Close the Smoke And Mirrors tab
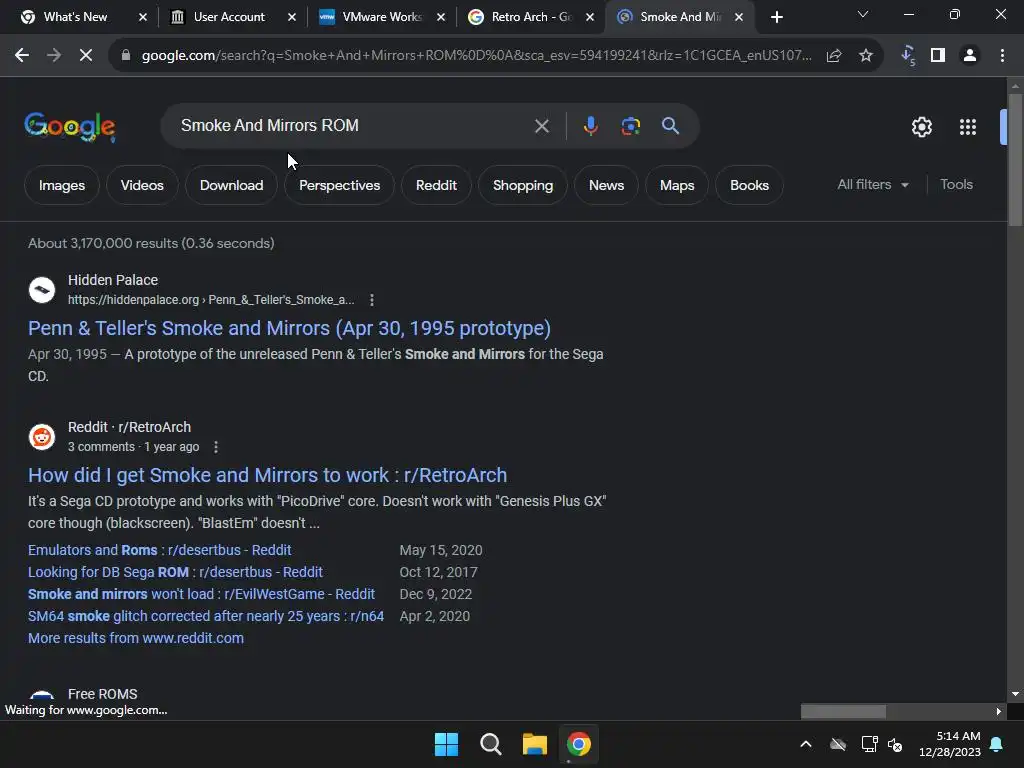 pyautogui.click(x=739, y=17)
